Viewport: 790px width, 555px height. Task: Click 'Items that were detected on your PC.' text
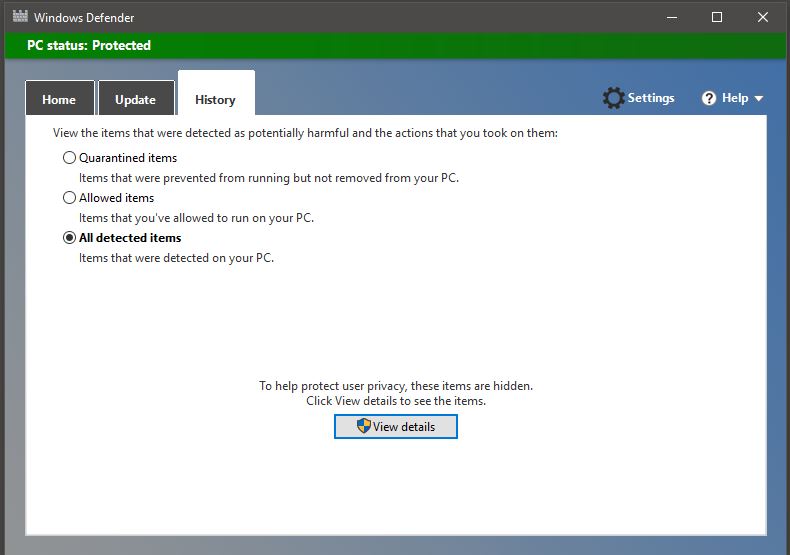176,258
